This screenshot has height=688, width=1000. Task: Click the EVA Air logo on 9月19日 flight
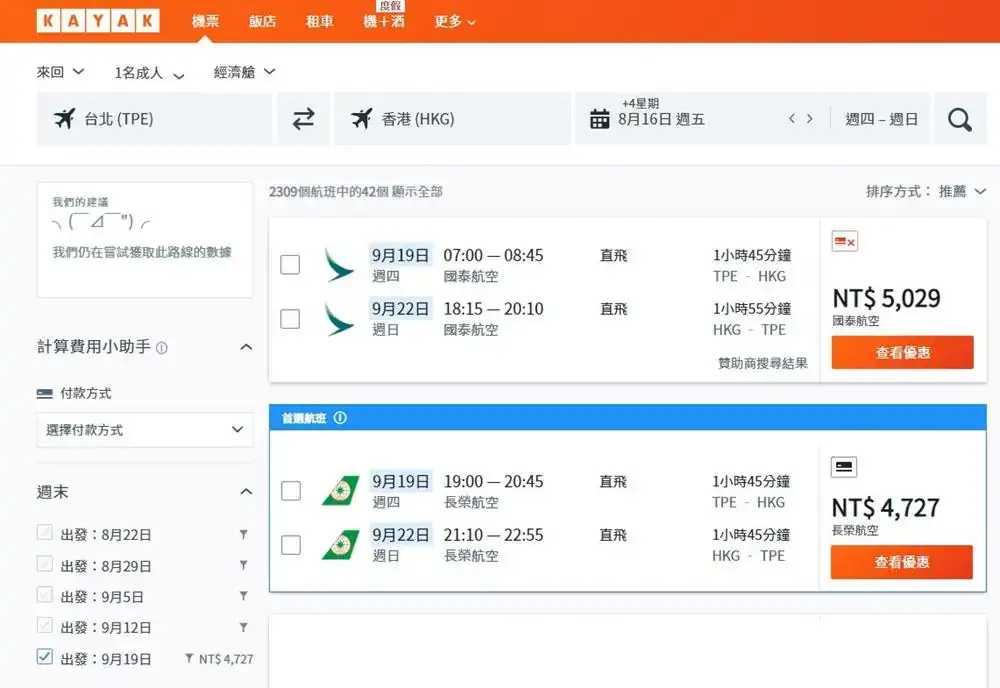341,491
